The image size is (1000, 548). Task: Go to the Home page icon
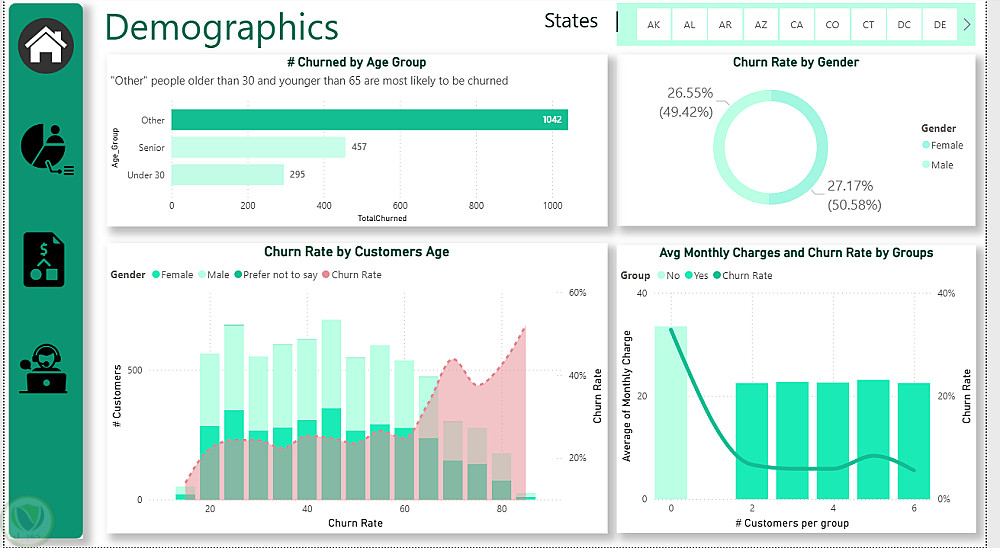pyautogui.click(x=45, y=45)
